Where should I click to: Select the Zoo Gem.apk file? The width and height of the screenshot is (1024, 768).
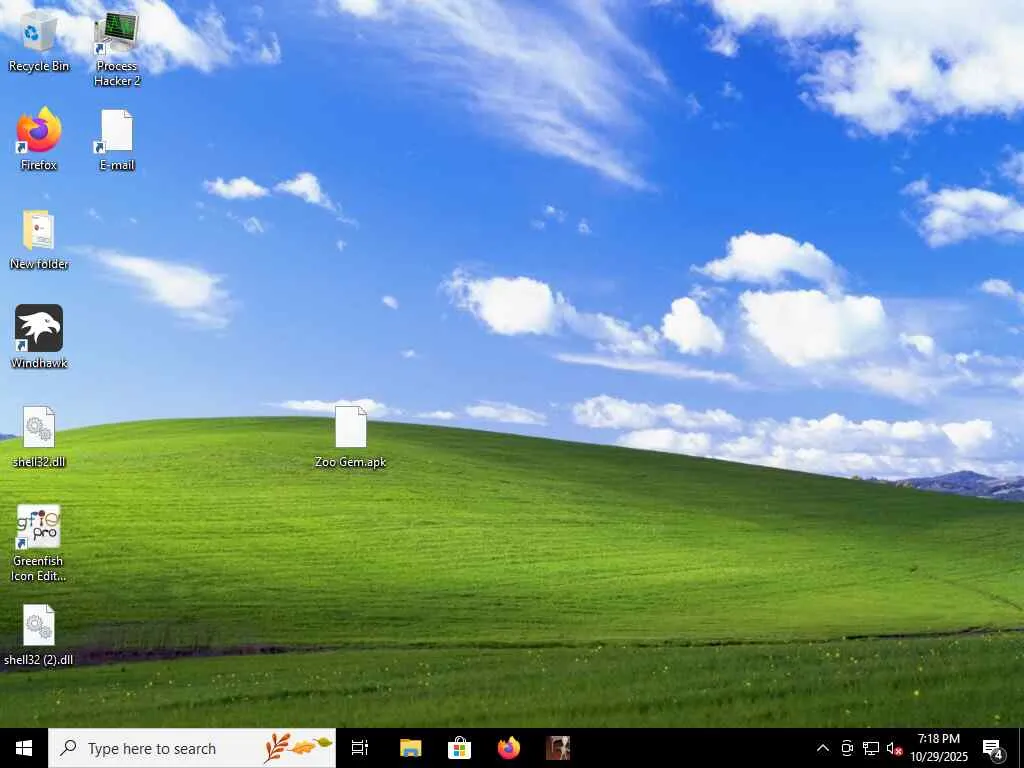pos(351,436)
